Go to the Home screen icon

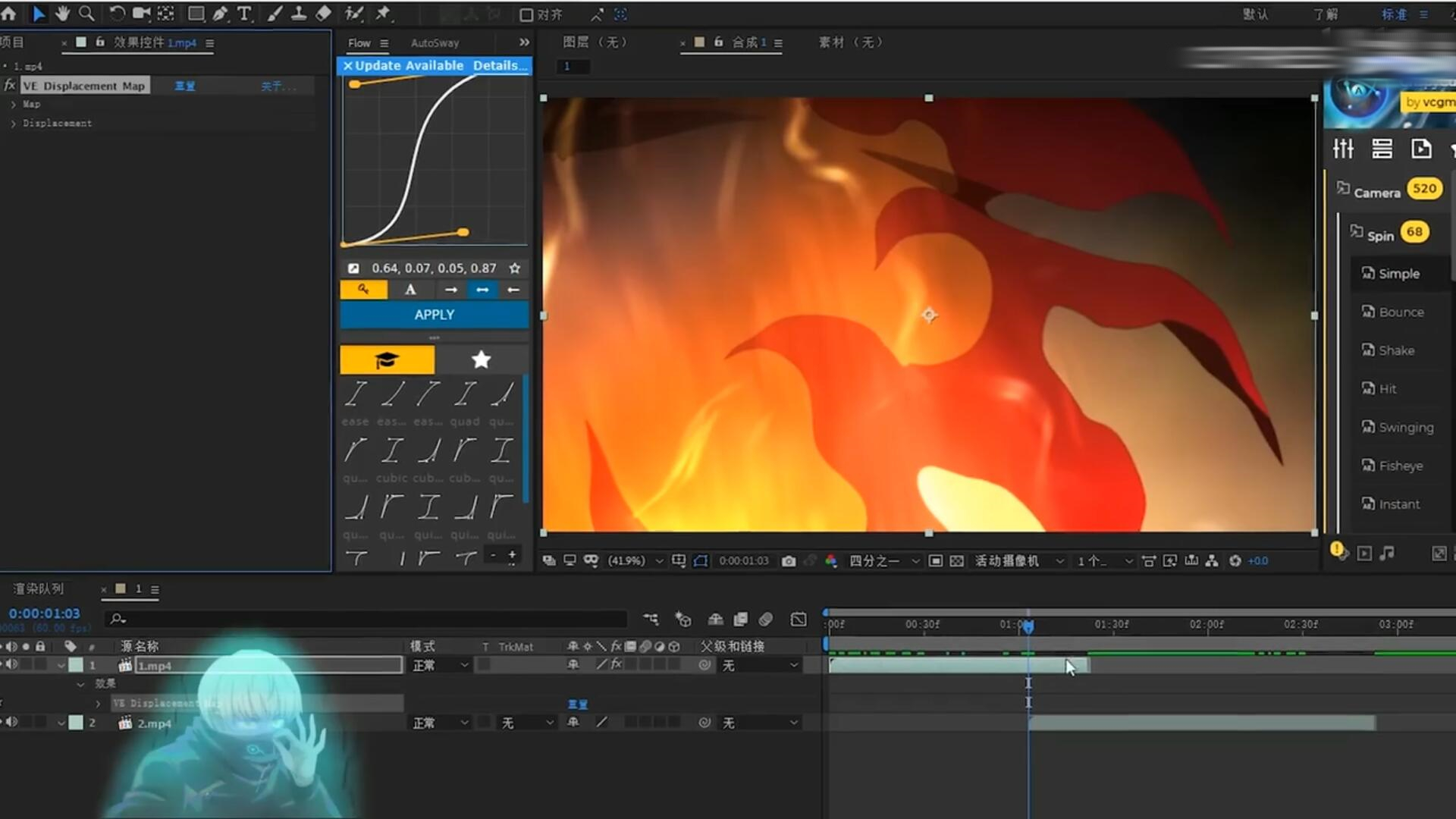tap(8, 14)
